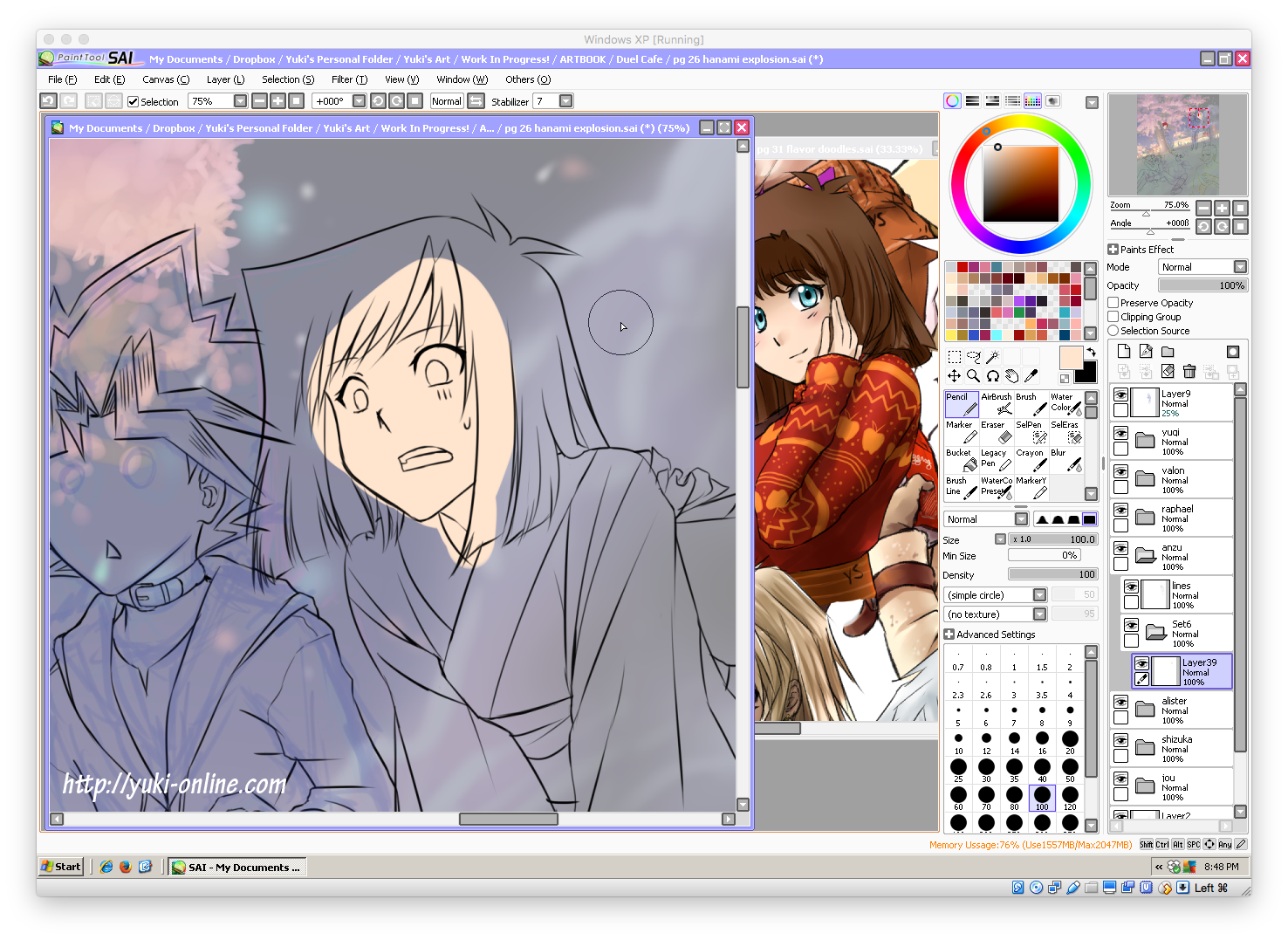Choose the Water Color brush
The height and width of the screenshot is (940, 1288).
[1065, 403]
